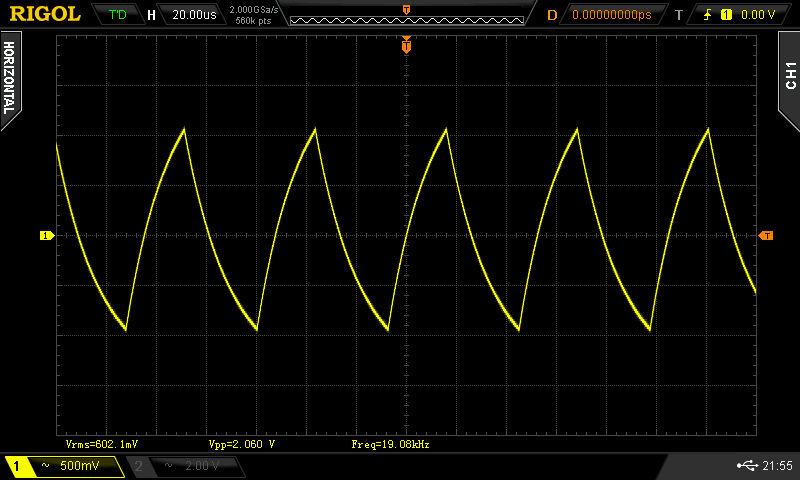This screenshot has height=480, width=800.
Task: Click the USB connection icon
Action: pos(747,465)
